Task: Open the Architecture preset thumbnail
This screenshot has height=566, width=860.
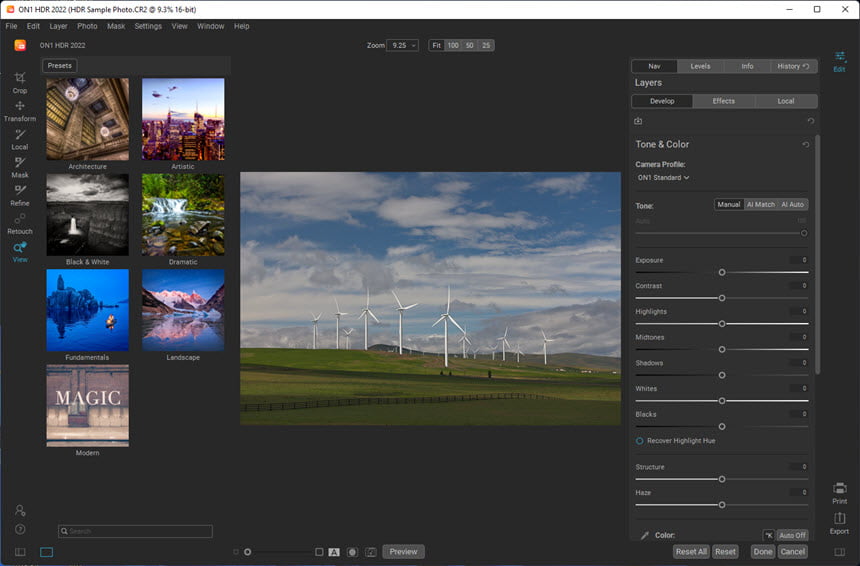Action: (x=88, y=119)
